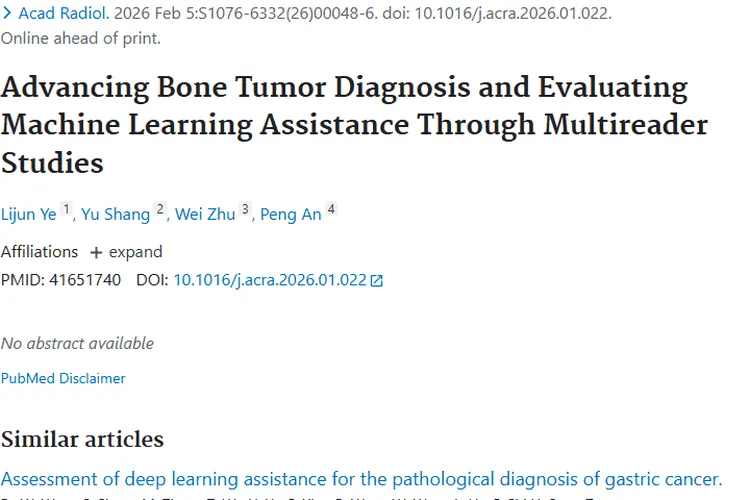Open the PubMed Disclaimer link
750x500 pixels.
63,378
